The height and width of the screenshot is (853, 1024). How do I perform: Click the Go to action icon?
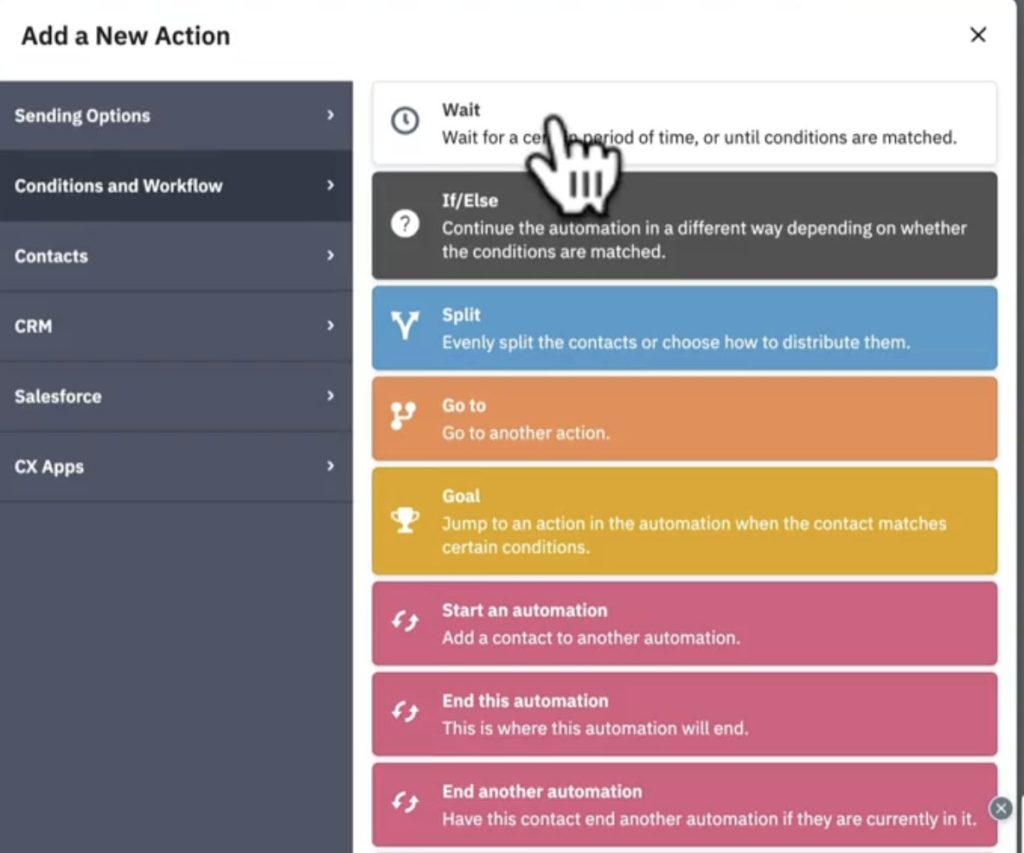click(404, 418)
